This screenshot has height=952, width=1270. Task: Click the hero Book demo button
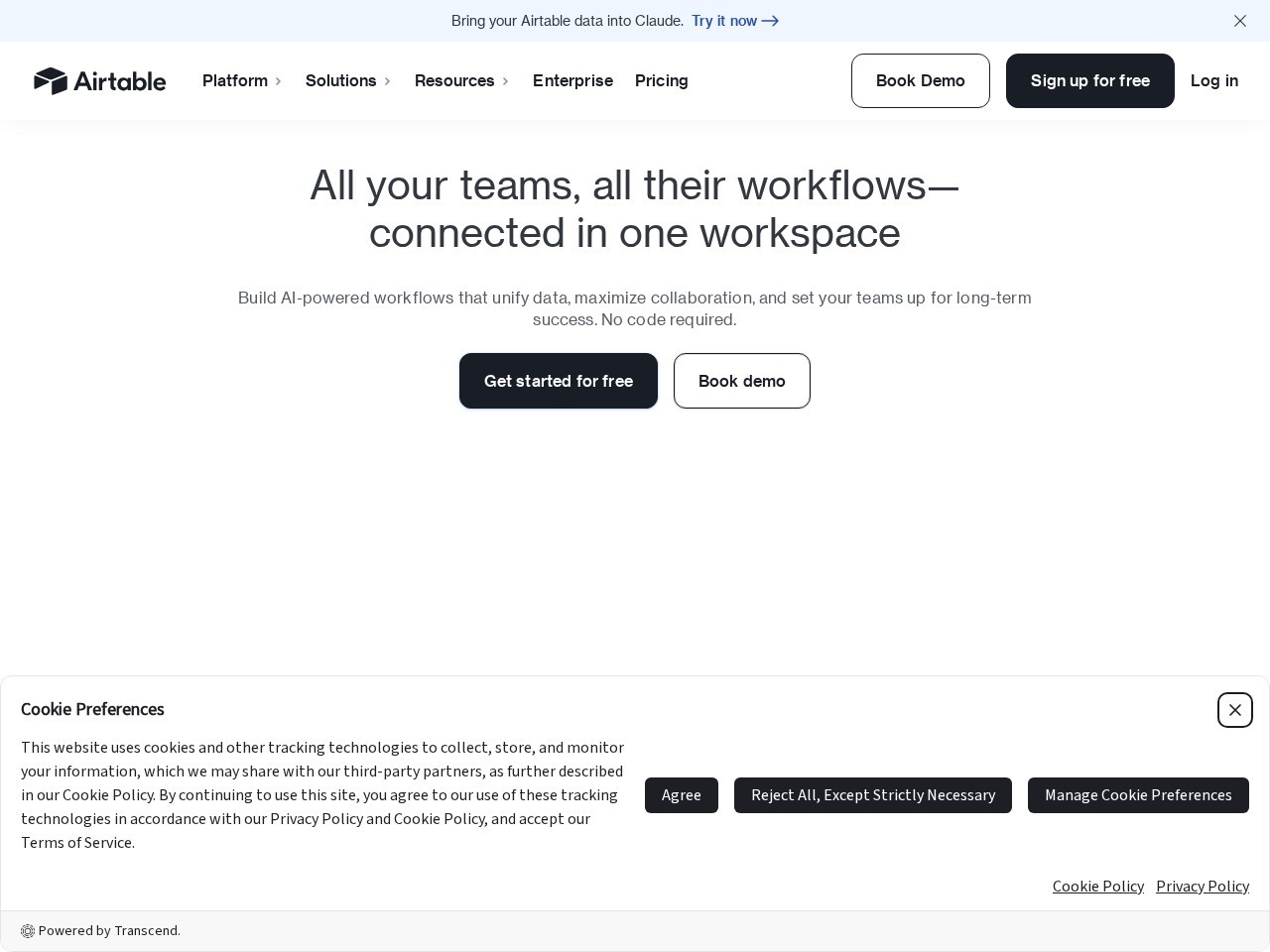(x=742, y=381)
